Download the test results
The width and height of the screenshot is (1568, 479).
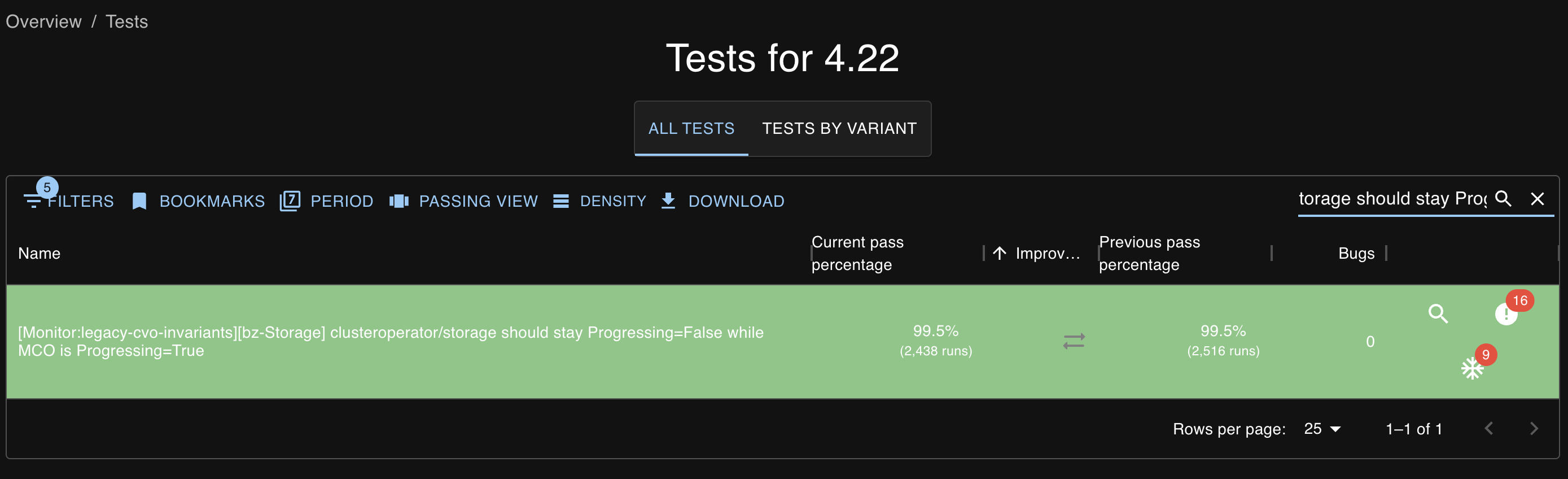pyautogui.click(x=723, y=201)
